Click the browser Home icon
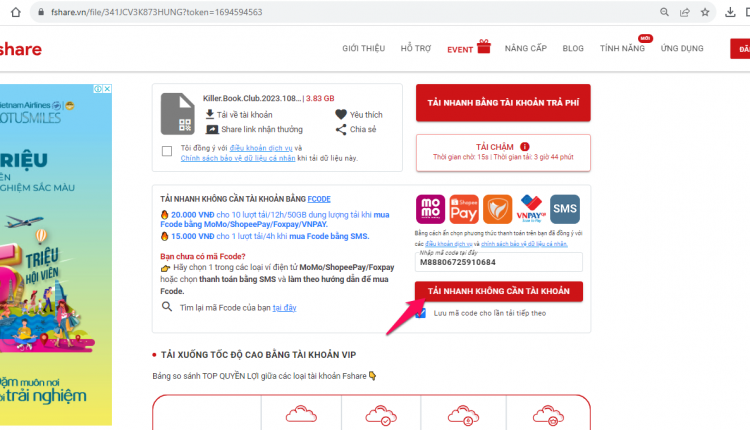 click(16, 12)
